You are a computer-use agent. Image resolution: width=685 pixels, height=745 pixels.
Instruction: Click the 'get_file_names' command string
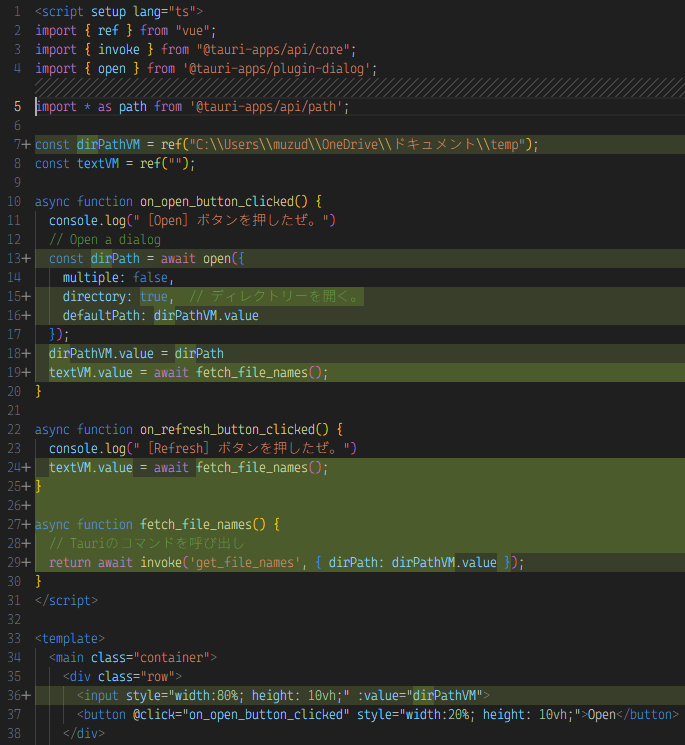click(x=245, y=563)
